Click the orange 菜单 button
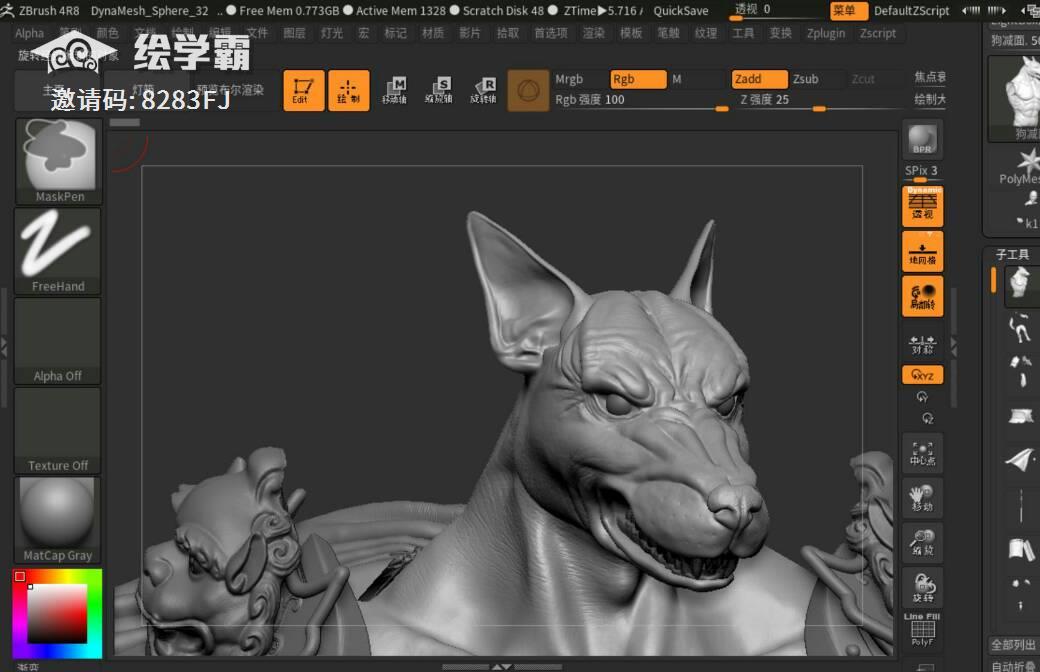The image size is (1040, 672). tap(848, 11)
